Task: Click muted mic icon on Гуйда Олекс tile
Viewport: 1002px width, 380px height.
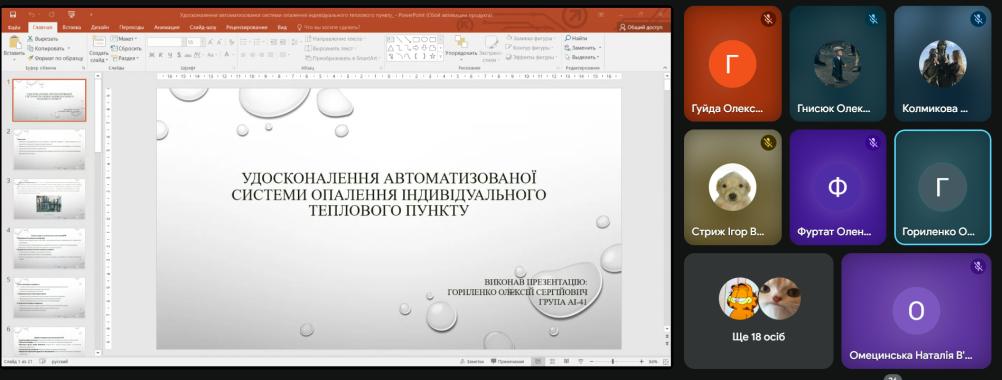Action: 768,19
